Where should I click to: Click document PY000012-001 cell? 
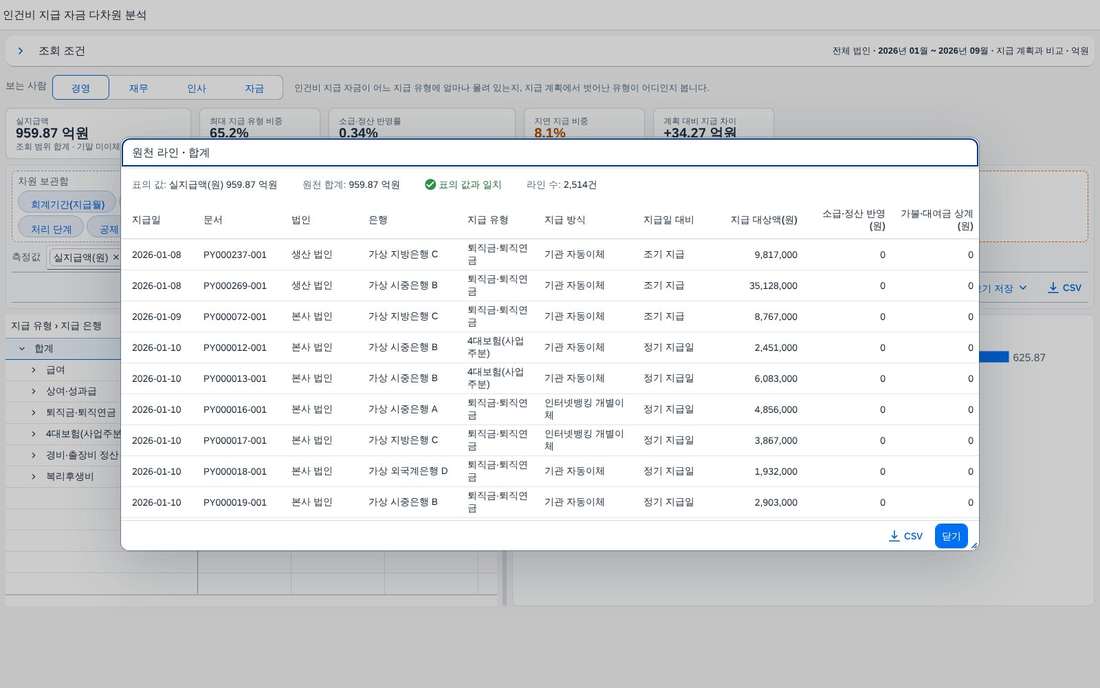click(x=235, y=347)
